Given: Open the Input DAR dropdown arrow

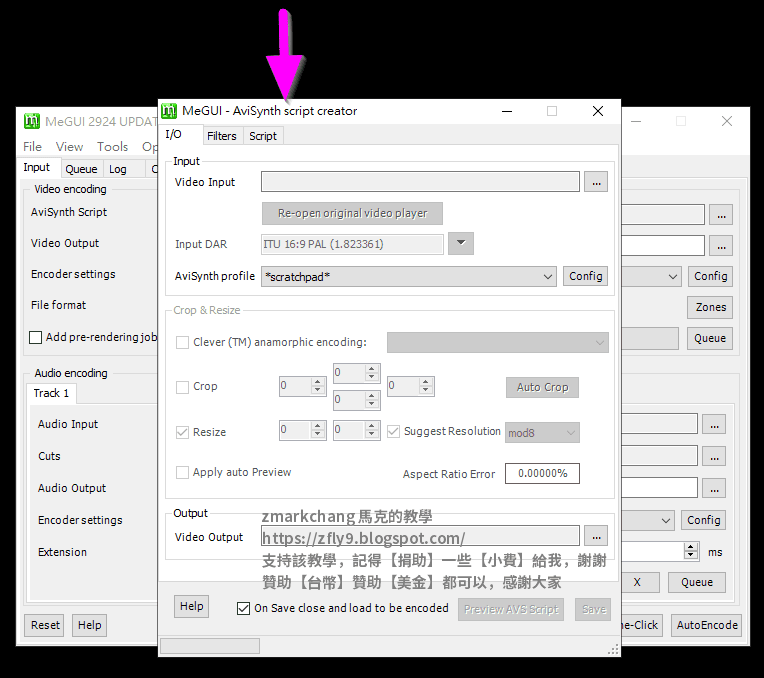Looking at the screenshot, I should [461, 243].
